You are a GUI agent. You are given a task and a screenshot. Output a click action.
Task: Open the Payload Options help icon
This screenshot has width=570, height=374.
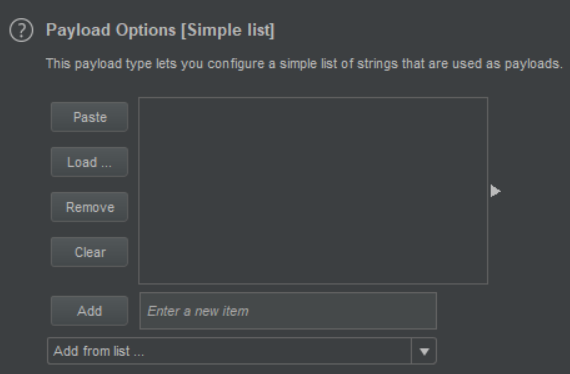coord(21,30)
